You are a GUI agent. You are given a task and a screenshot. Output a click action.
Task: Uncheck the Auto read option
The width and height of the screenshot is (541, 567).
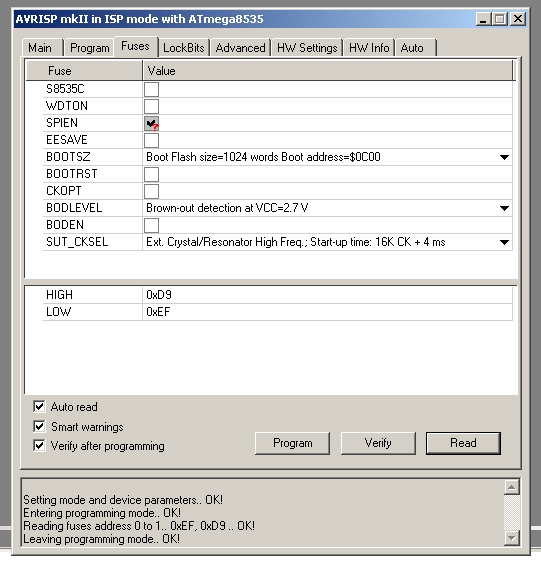point(39,406)
